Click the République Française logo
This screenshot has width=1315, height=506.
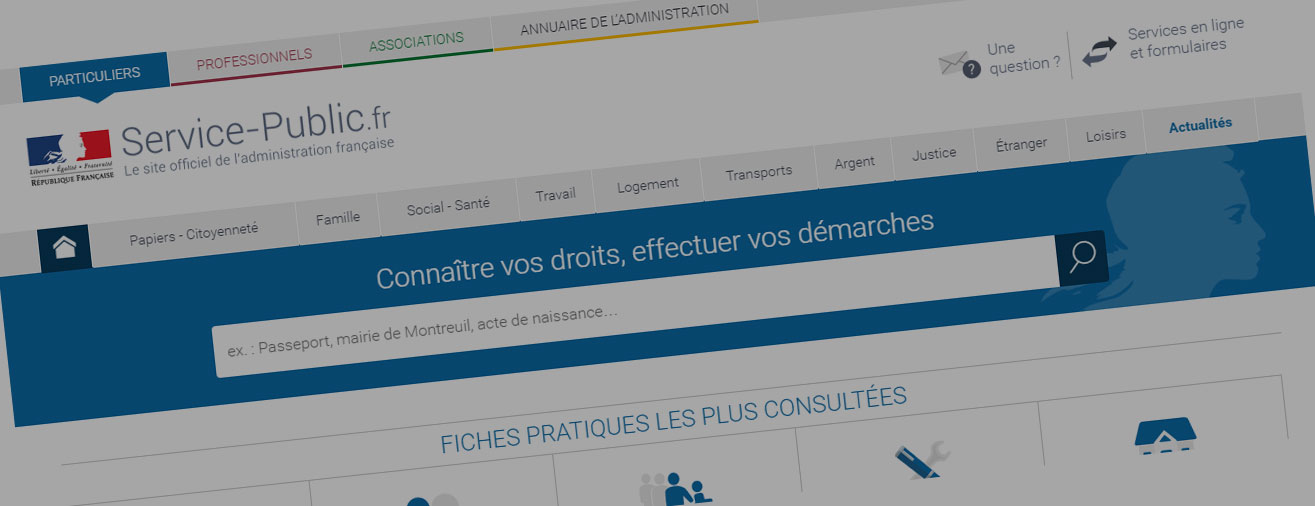click(x=69, y=159)
